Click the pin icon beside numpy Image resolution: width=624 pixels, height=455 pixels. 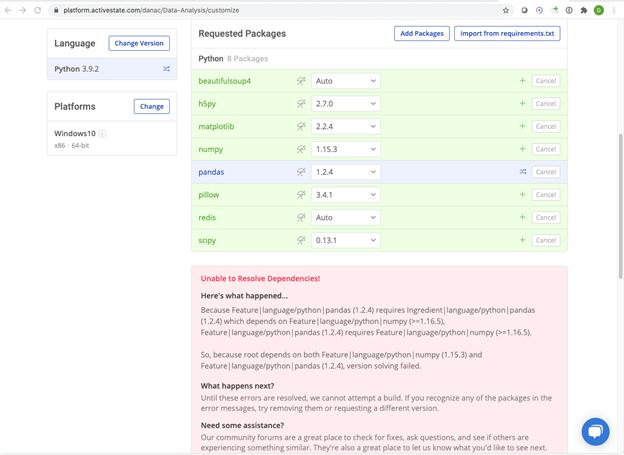(x=300, y=149)
